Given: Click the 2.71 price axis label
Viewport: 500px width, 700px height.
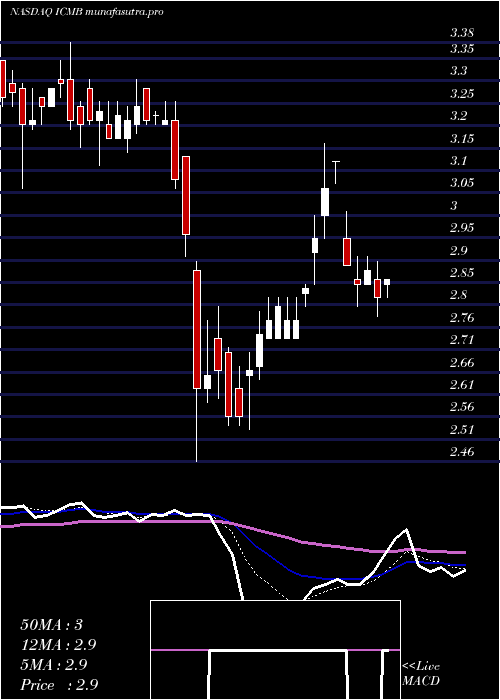Looking at the screenshot, I should 462,340.
